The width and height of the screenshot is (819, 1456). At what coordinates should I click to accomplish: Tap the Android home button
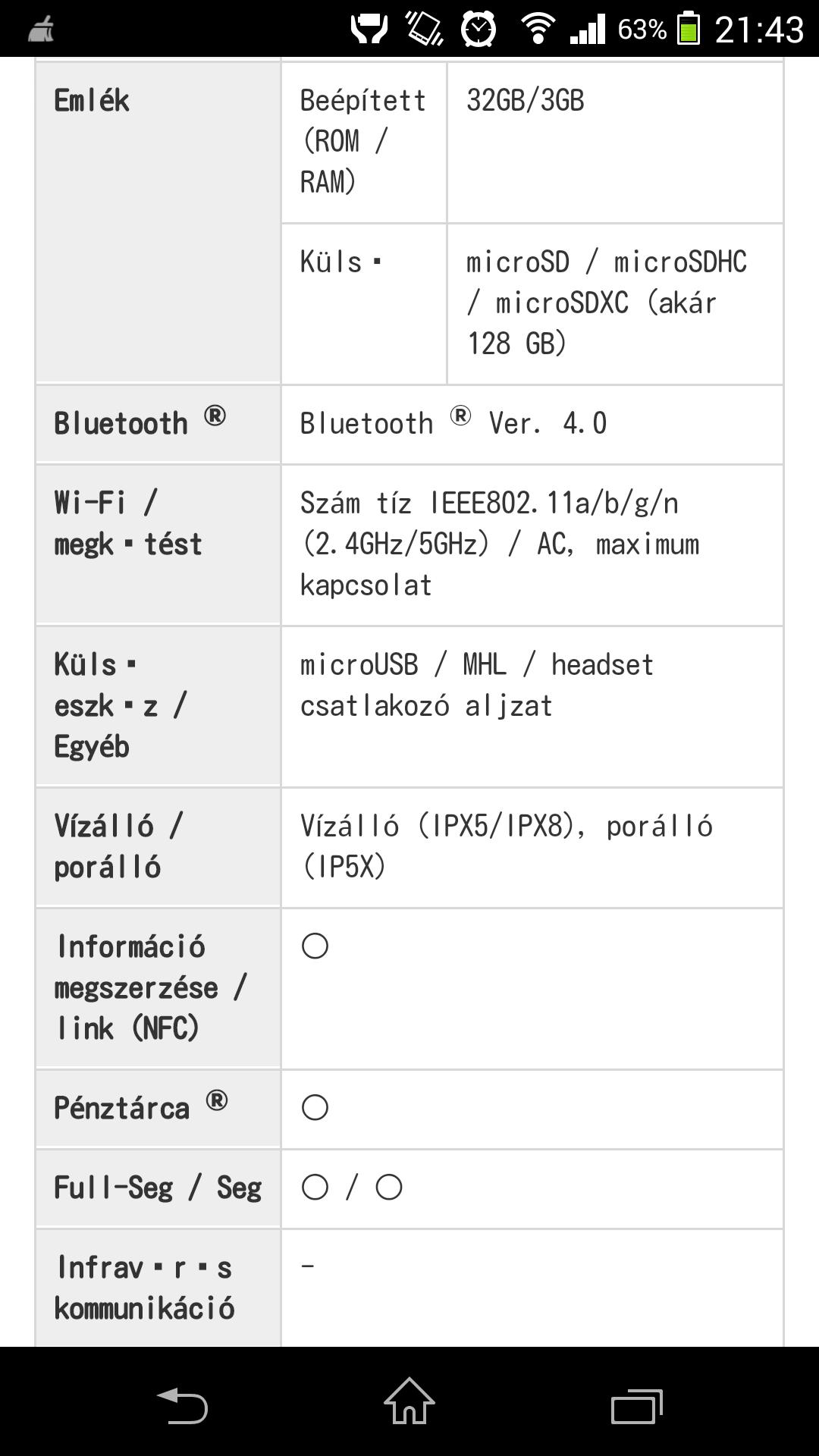(x=409, y=1401)
